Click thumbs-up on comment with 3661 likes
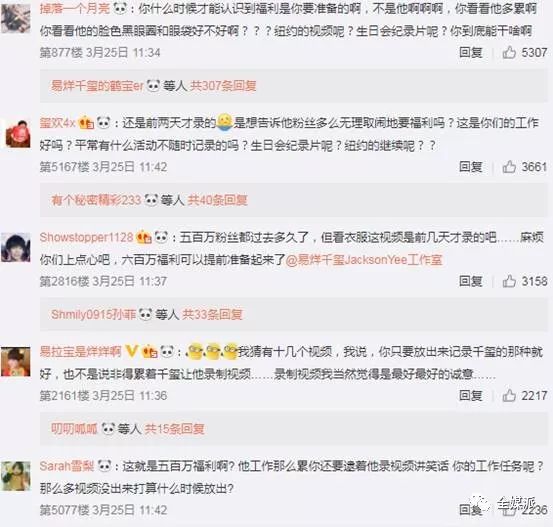Image resolution: width=553 pixels, height=527 pixels. pyautogui.click(x=509, y=166)
